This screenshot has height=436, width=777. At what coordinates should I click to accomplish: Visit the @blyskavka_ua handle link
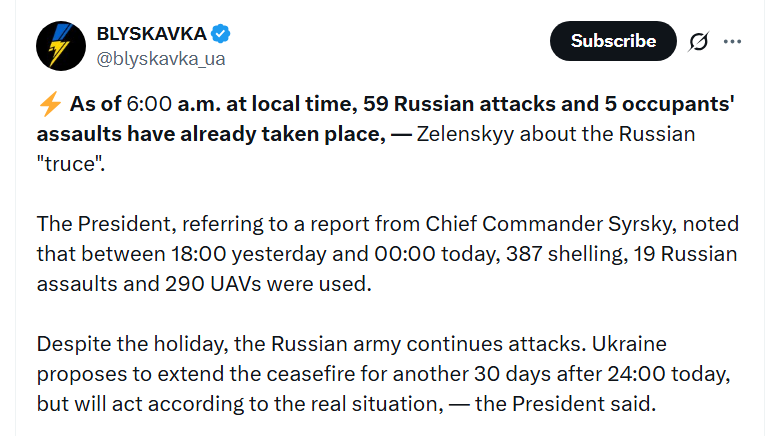point(161,59)
